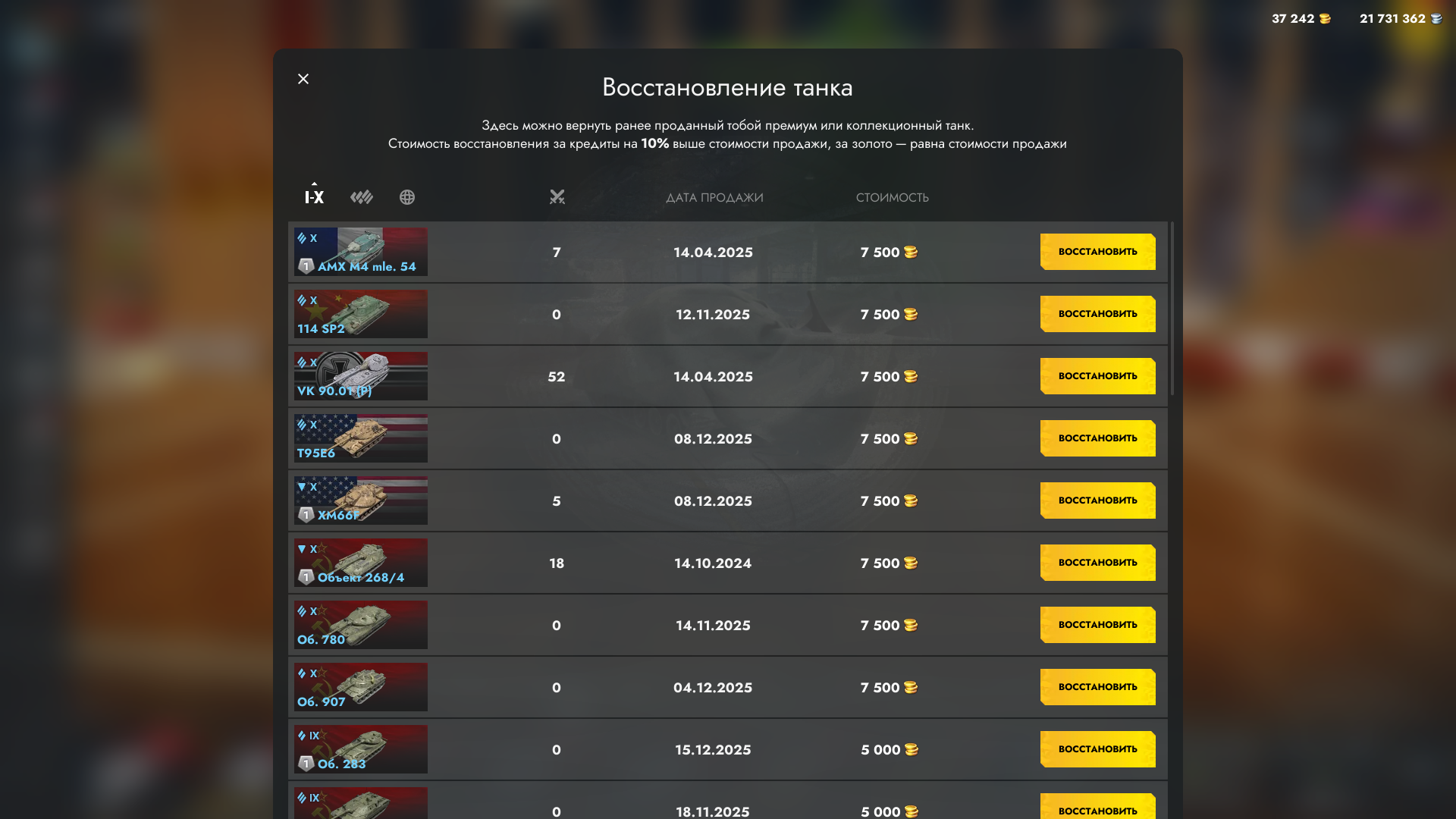1456x819 pixels.
Task: Click the tank list scrollbar
Action: [x=1172, y=308]
